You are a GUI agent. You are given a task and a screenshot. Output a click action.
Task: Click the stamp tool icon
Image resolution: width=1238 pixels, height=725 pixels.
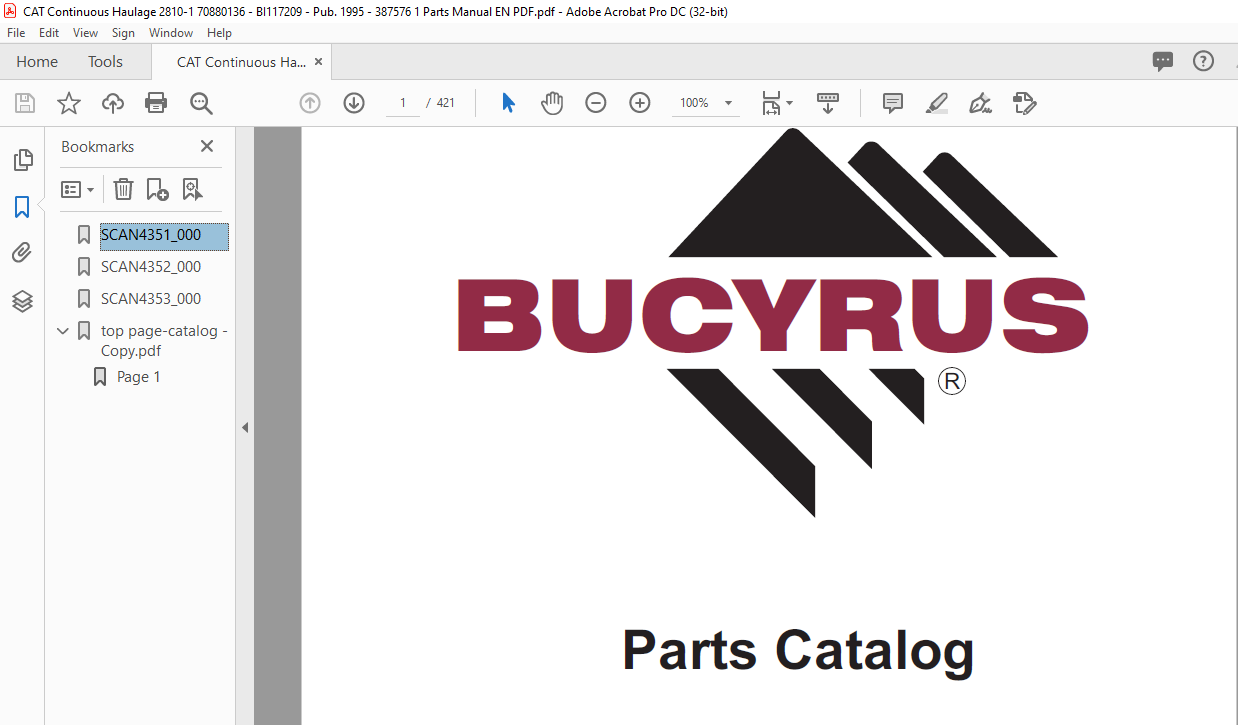pyautogui.click(x=1025, y=103)
